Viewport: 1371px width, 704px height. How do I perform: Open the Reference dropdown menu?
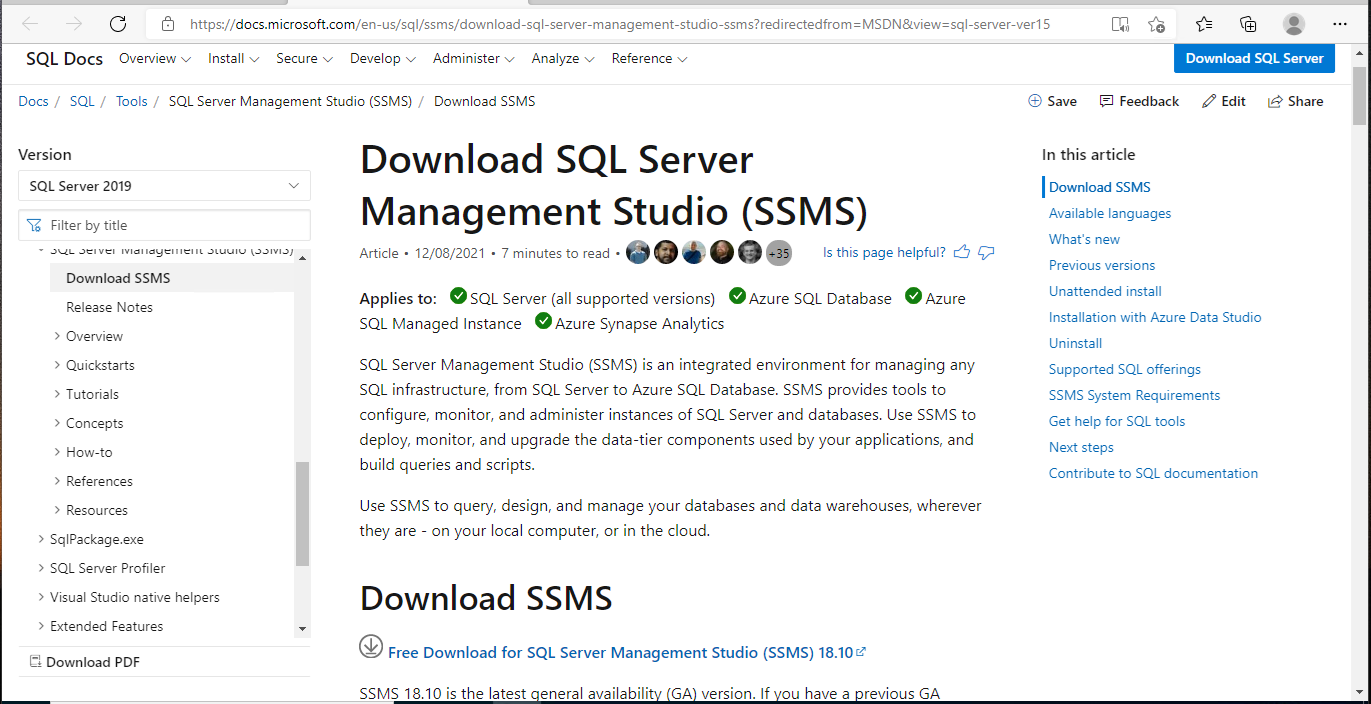[650, 58]
